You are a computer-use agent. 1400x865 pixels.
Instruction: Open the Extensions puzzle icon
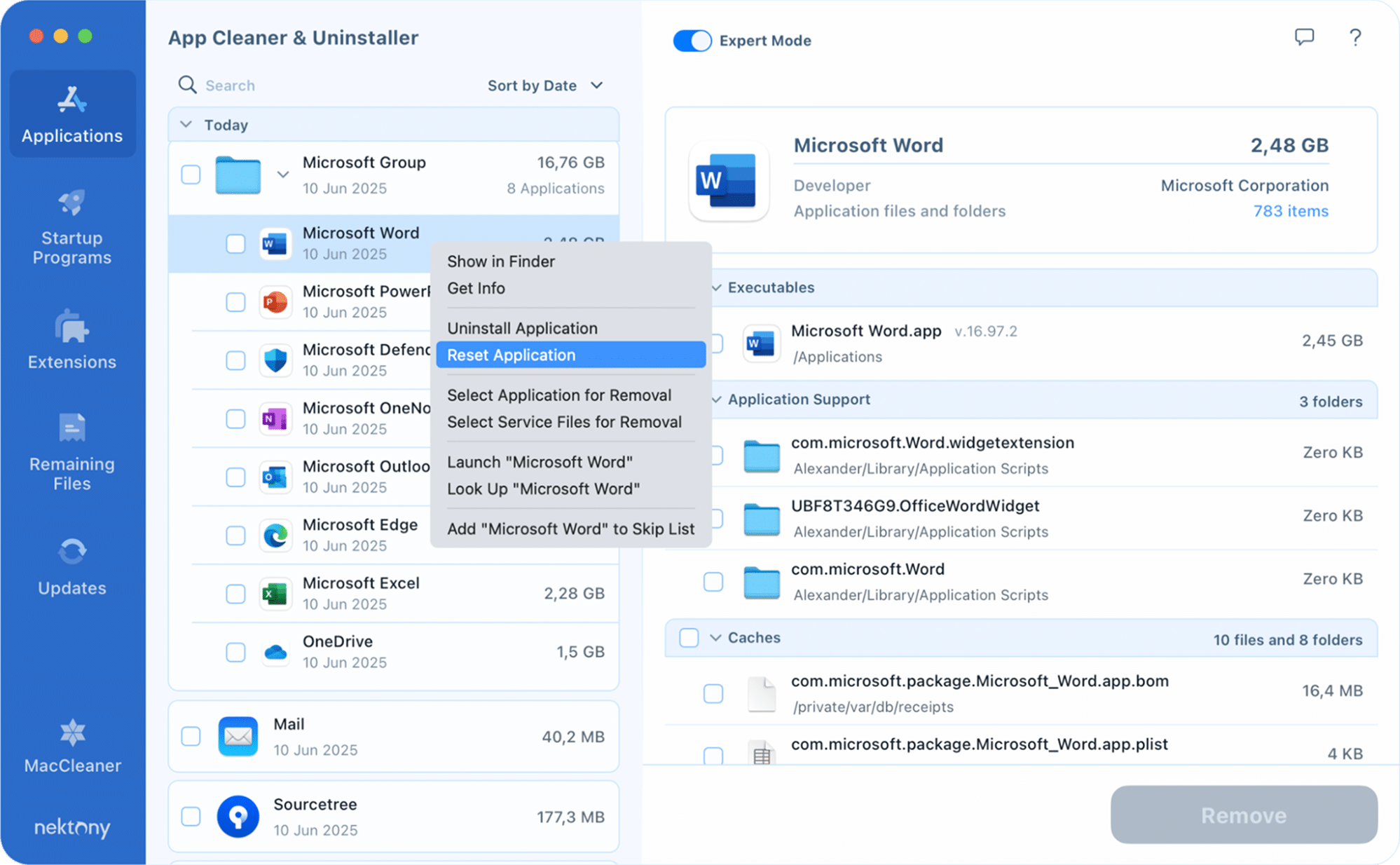click(x=72, y=327)
